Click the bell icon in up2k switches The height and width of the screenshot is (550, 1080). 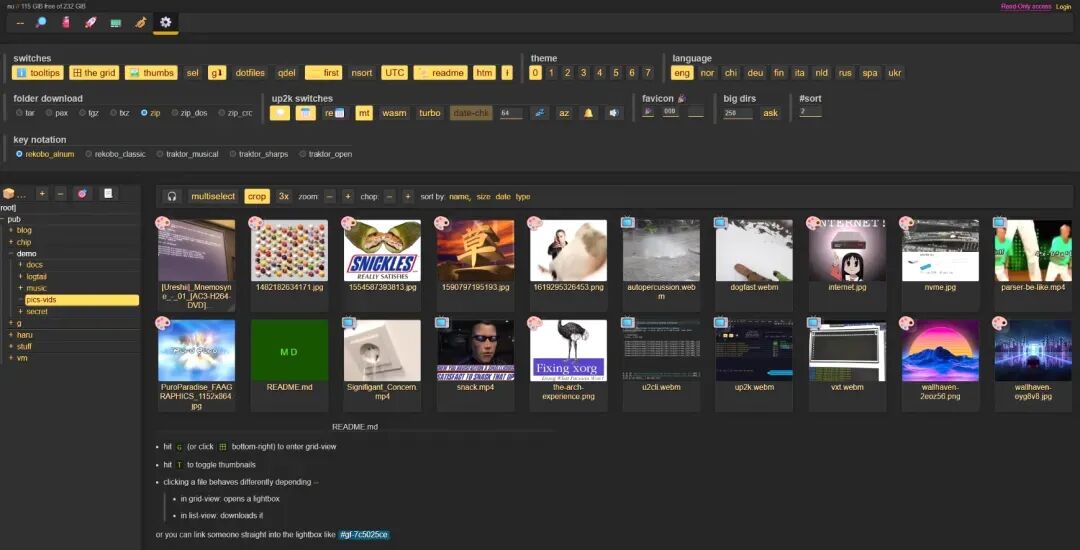(x=589, y=113)
